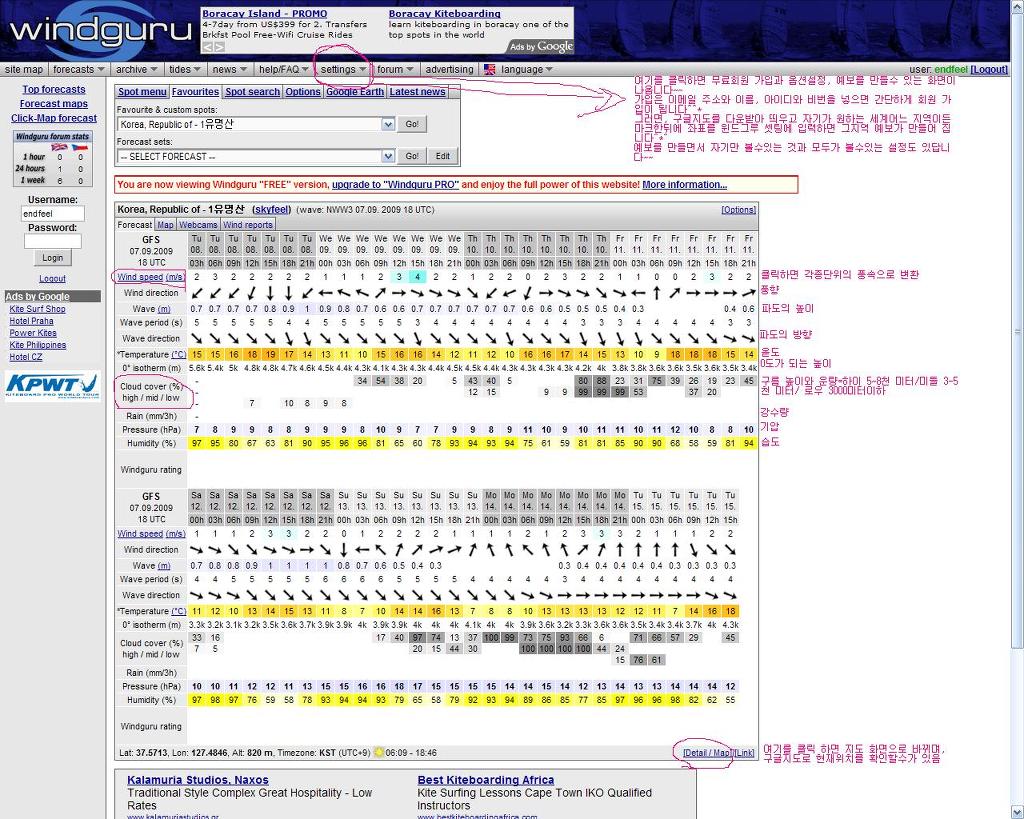The height and width of the screenshot is (819, 1024).
Task: Open the settings dropdown menu
Action: [x=343, y=69]
